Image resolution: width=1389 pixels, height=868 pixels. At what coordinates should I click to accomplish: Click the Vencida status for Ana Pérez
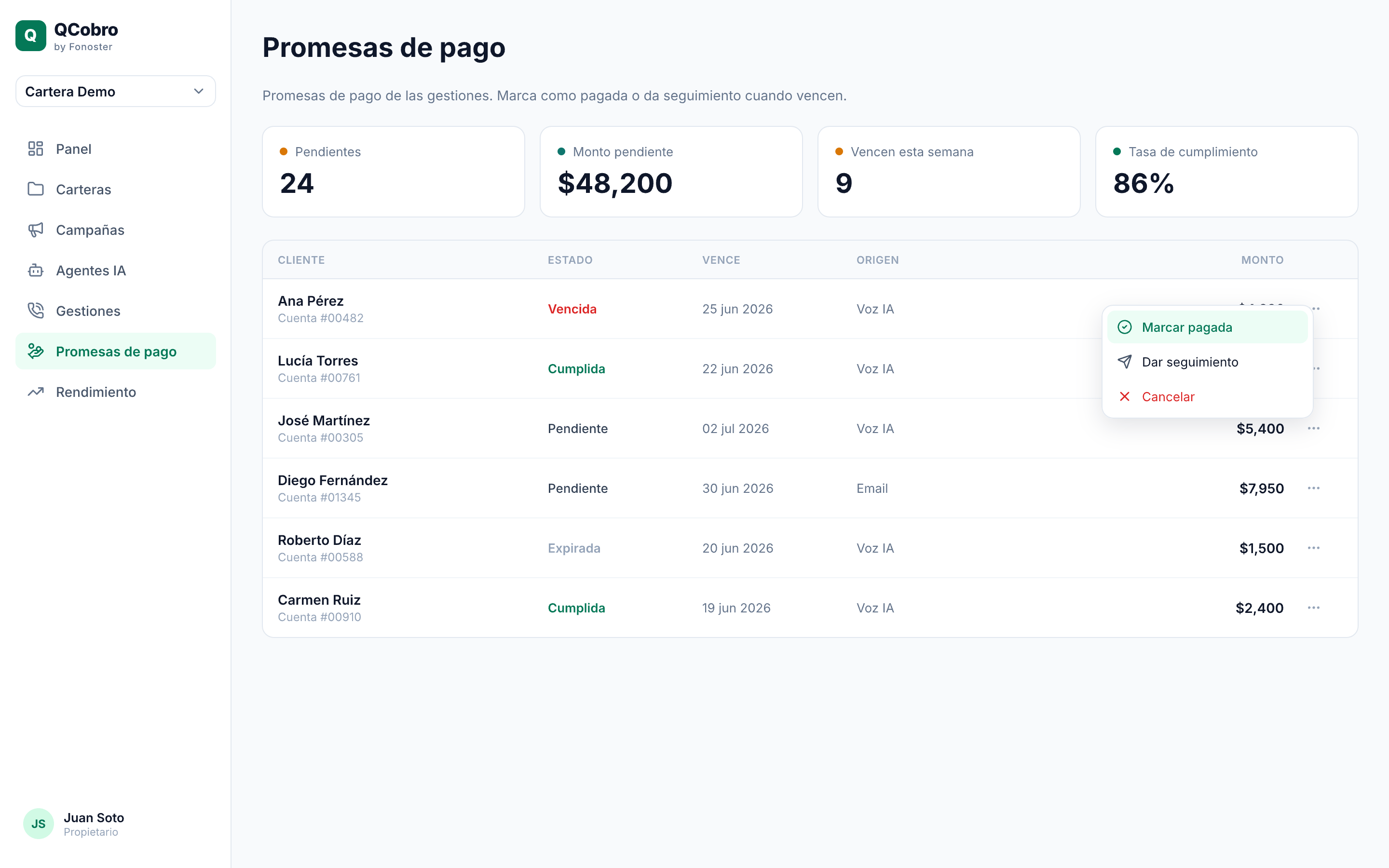point(572,309)
